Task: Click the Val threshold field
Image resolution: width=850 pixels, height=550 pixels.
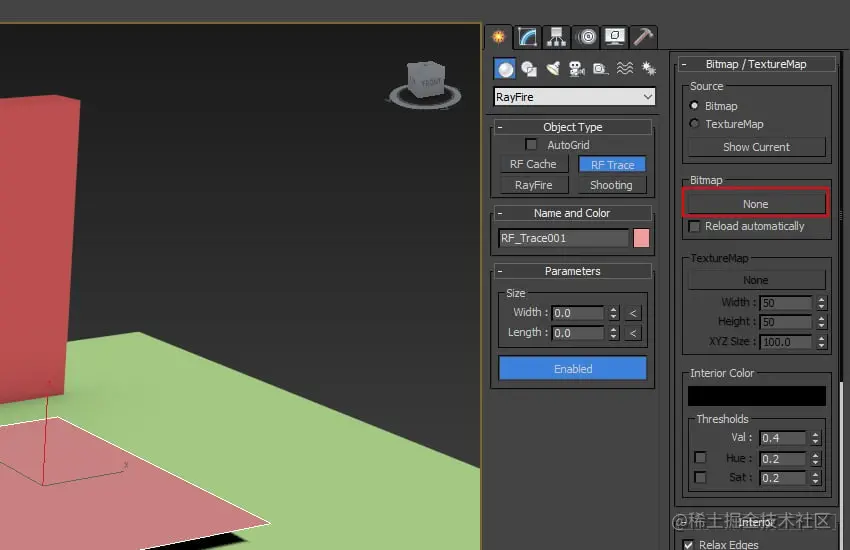Action: click(783, 438)
